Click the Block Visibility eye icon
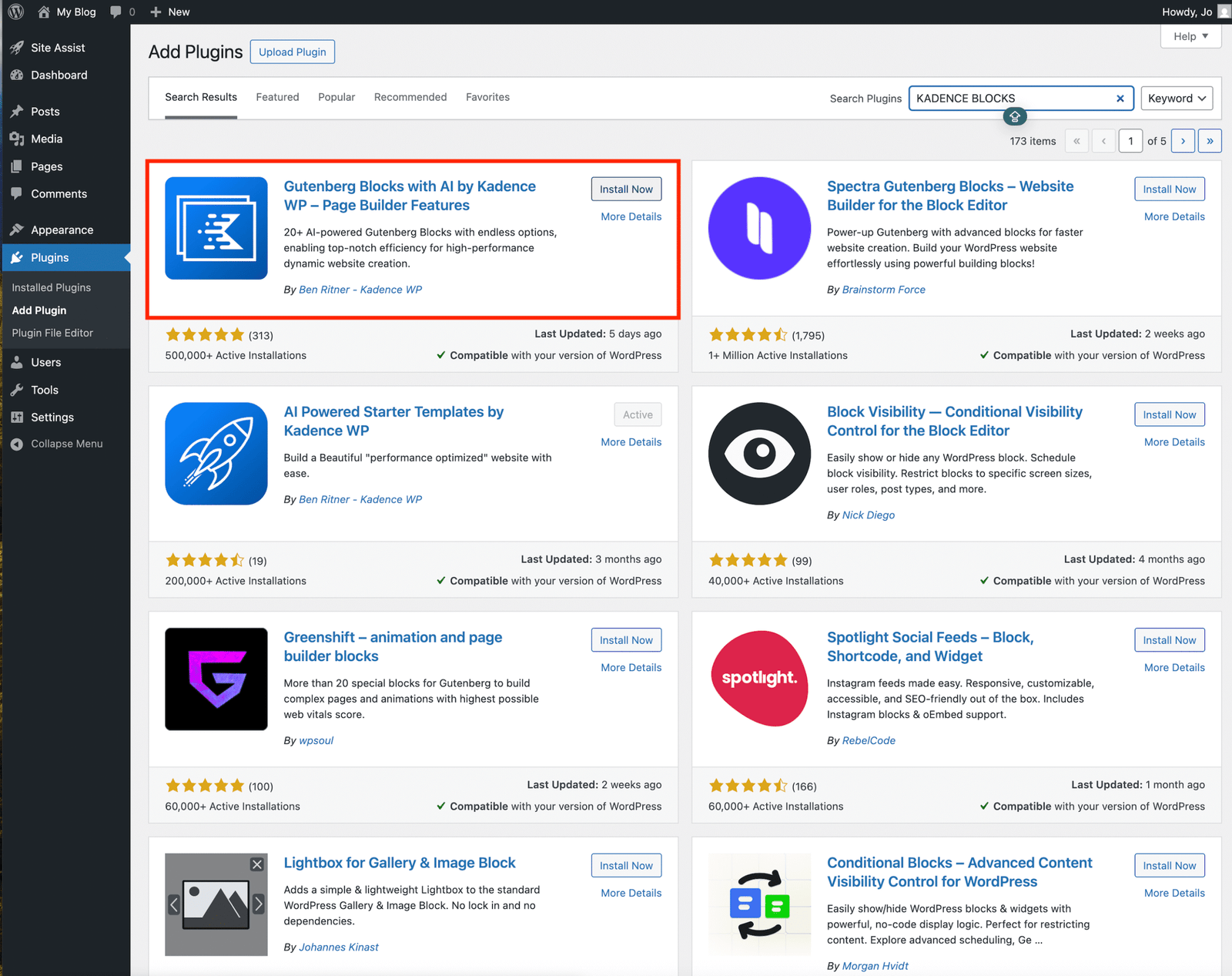This screenshot has width=1232, height=976. [759, 453]
